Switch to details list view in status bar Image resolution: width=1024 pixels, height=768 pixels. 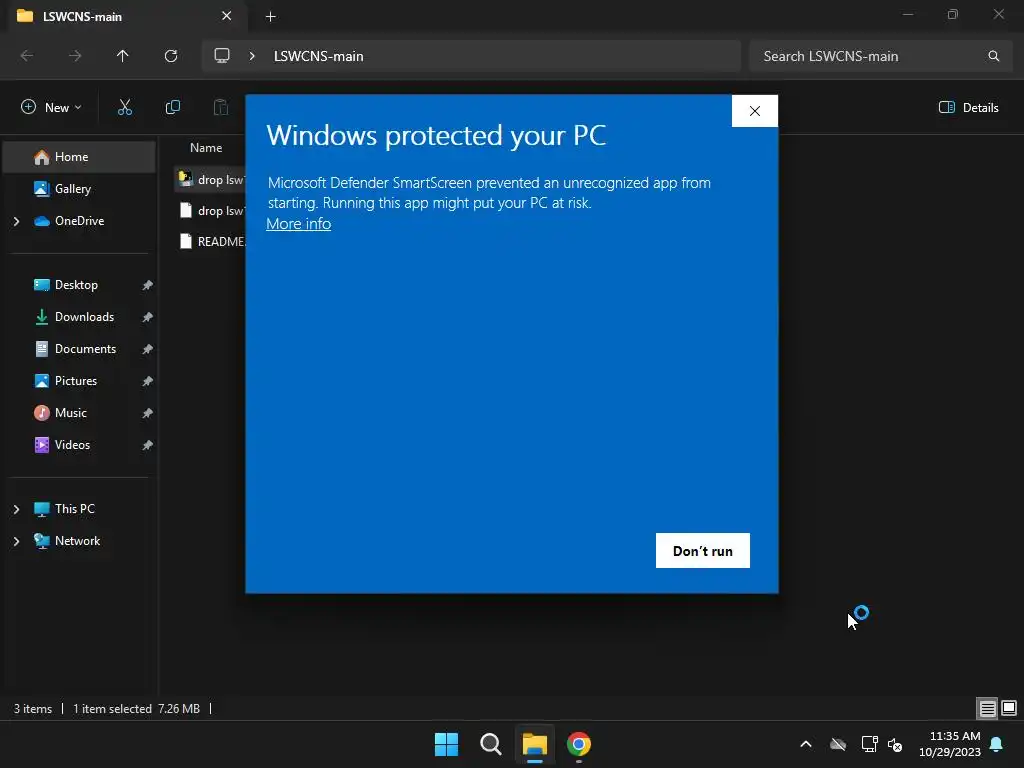click(987, 708)
